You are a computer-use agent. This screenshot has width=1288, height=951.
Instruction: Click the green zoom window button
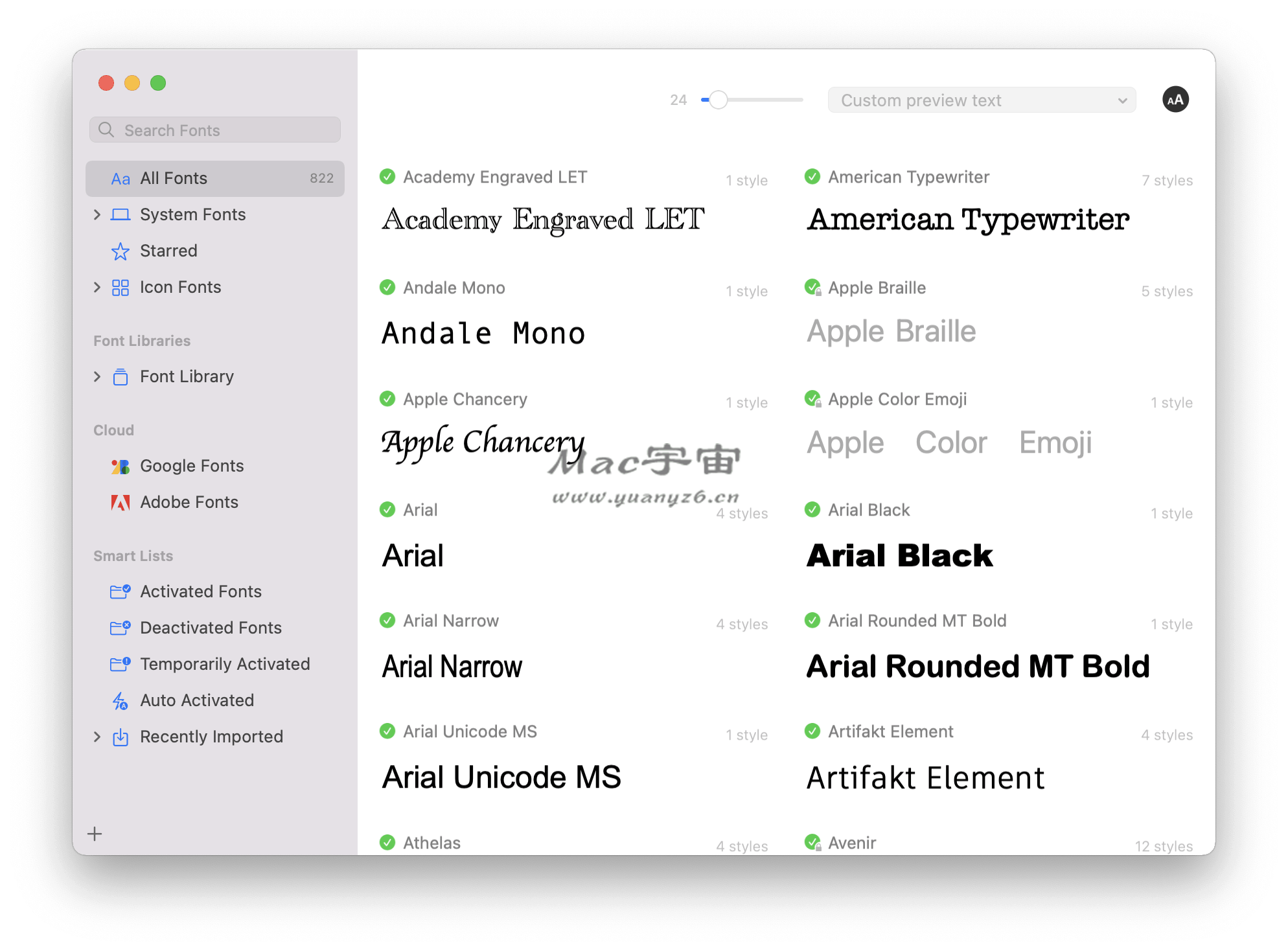click(158, 83)
